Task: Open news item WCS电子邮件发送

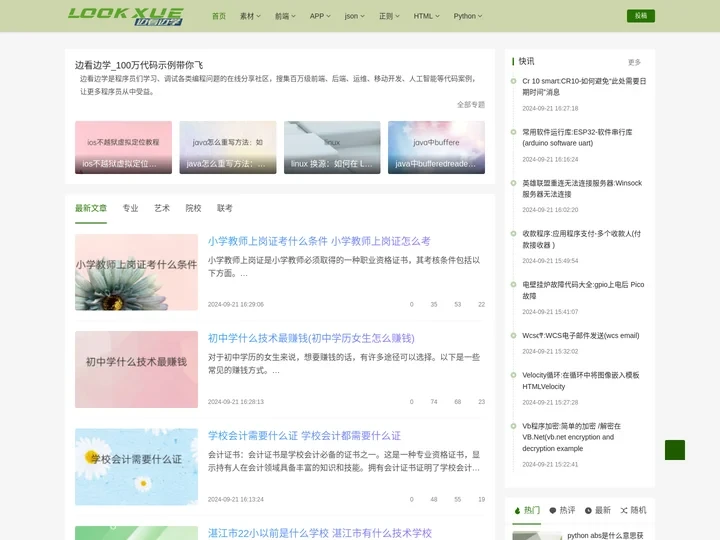Action: tap(580, 336)
